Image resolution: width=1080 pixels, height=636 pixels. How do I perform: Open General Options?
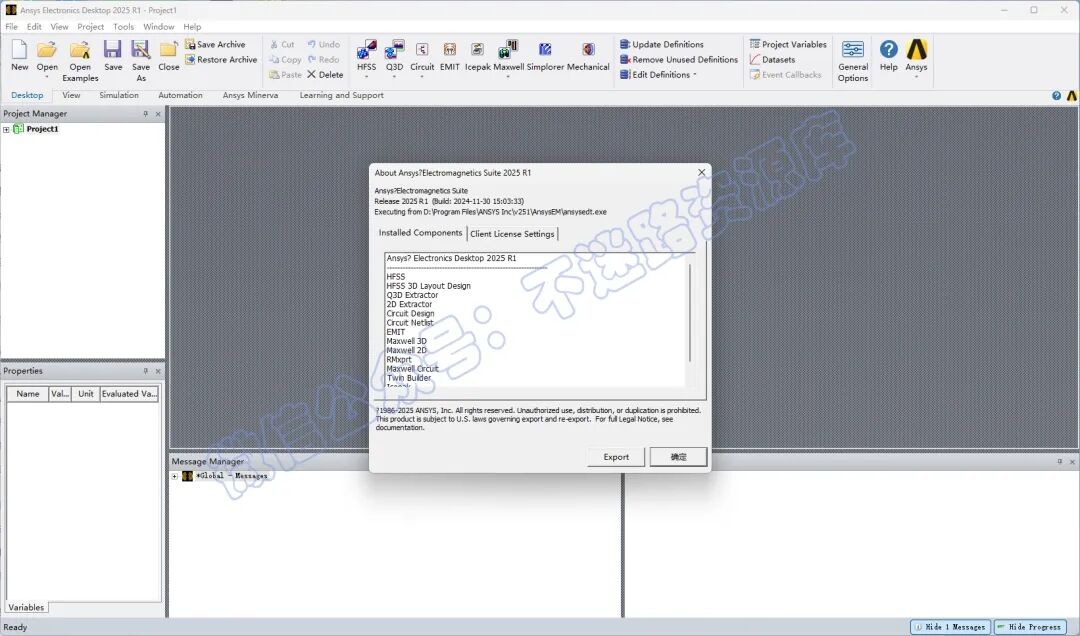click(853, 61)
